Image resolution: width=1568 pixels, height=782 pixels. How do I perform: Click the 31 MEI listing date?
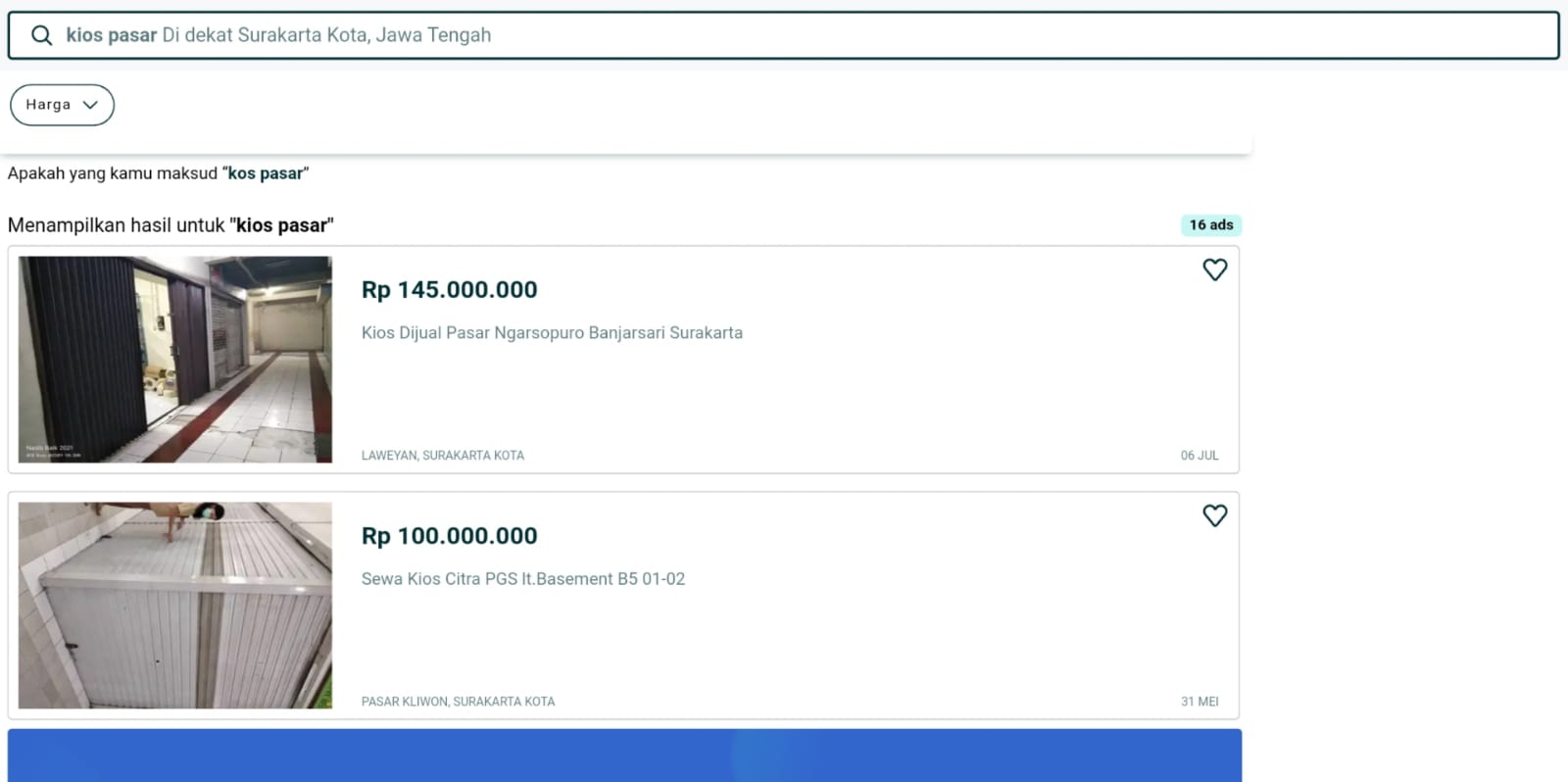click(x=1199, y=702)
